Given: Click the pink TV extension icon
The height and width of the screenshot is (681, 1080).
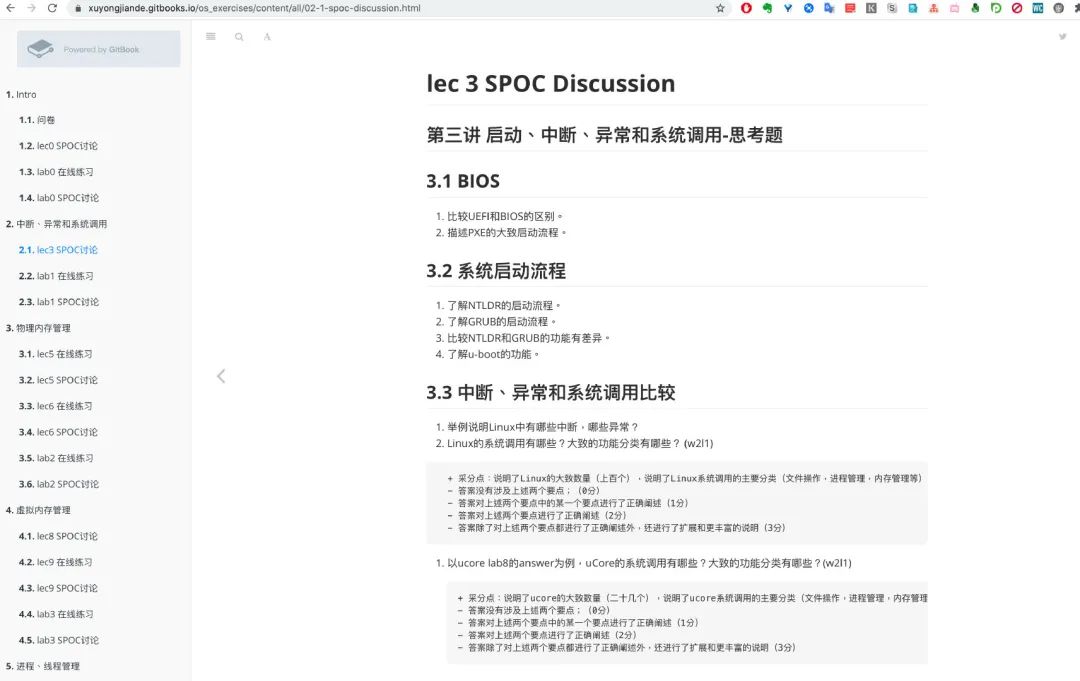Looking at the screenshot, I should (955, 8).
